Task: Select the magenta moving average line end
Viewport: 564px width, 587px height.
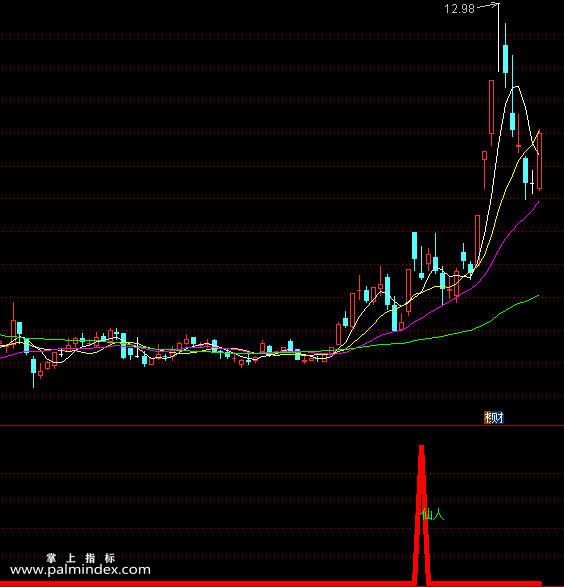Action: [538, 202]
